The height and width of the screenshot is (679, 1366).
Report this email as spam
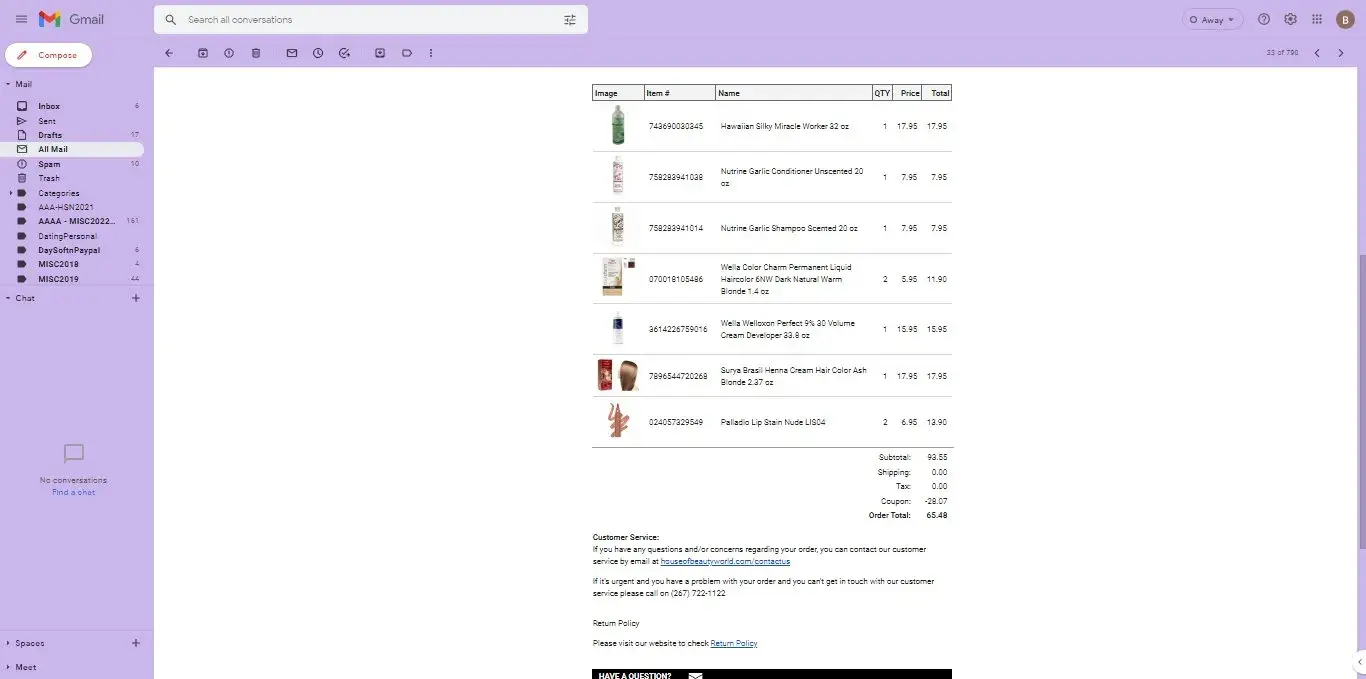tap(229, 53)
